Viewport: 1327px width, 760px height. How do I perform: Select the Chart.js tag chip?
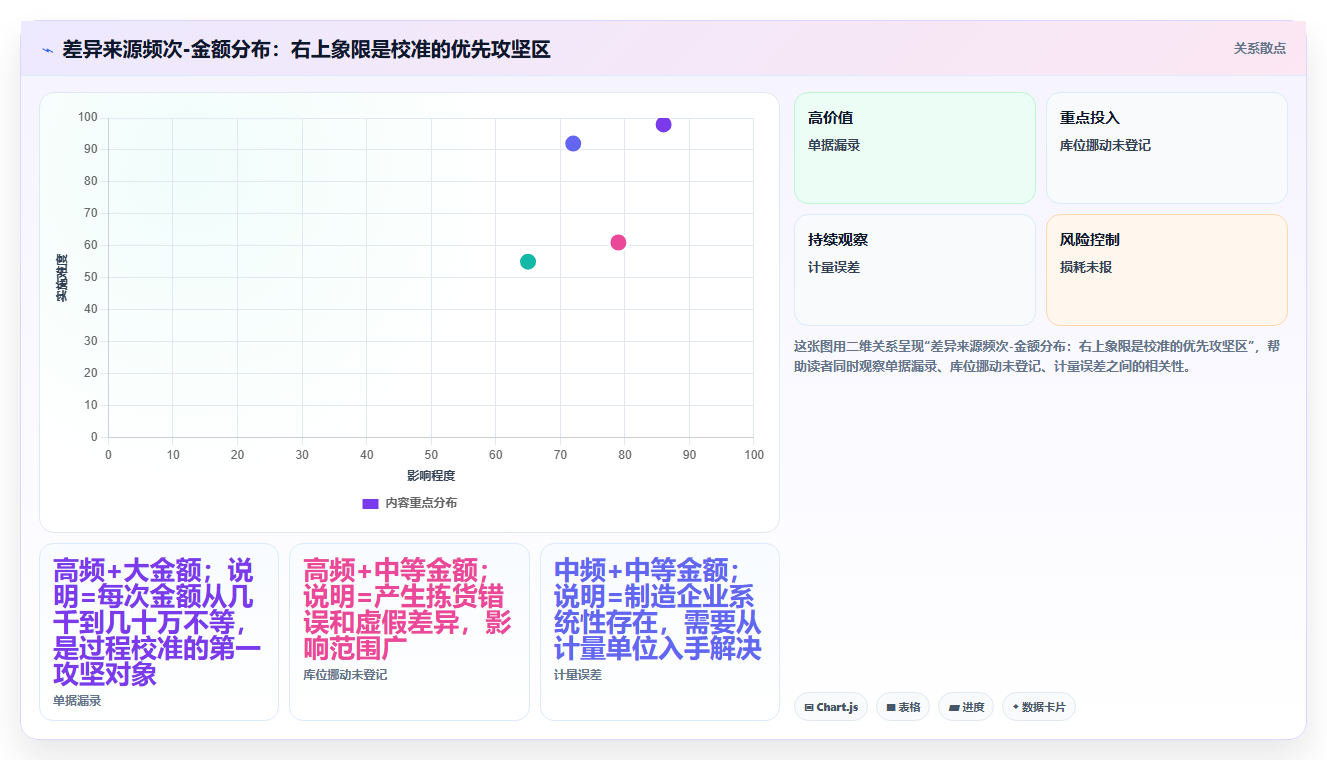(831, 707)
